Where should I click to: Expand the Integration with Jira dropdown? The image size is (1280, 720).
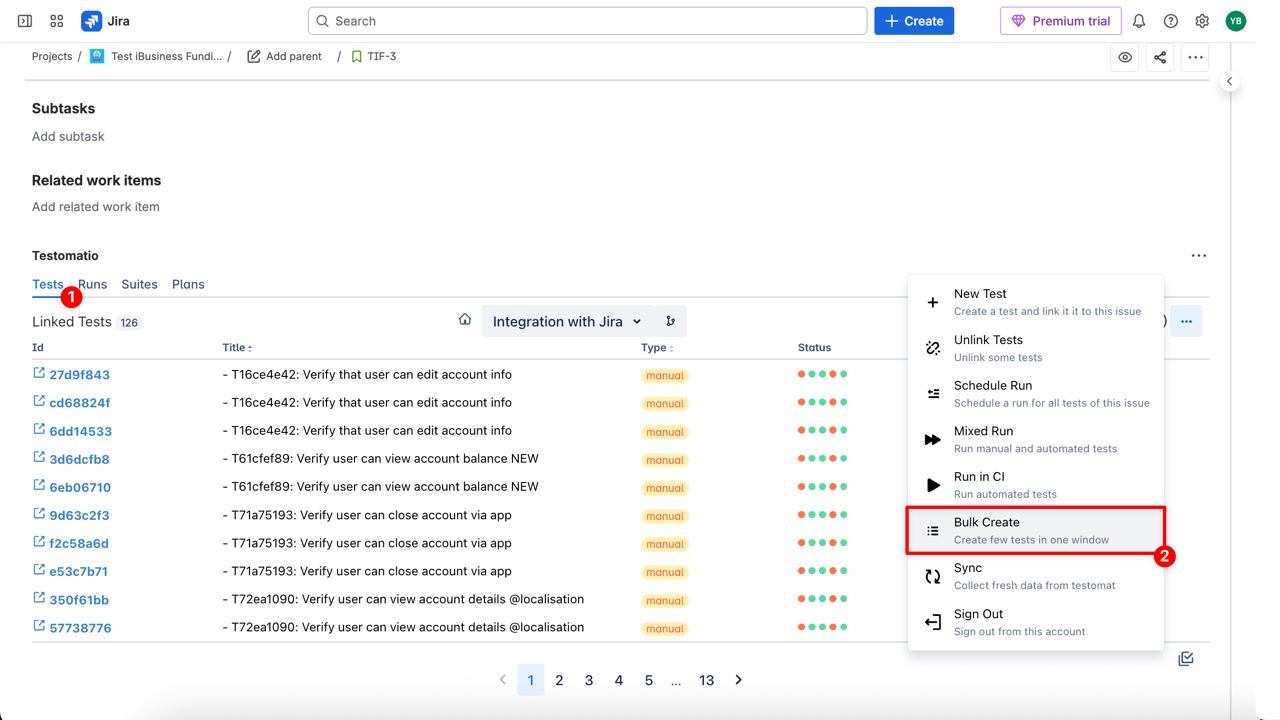tap(567, 322)
